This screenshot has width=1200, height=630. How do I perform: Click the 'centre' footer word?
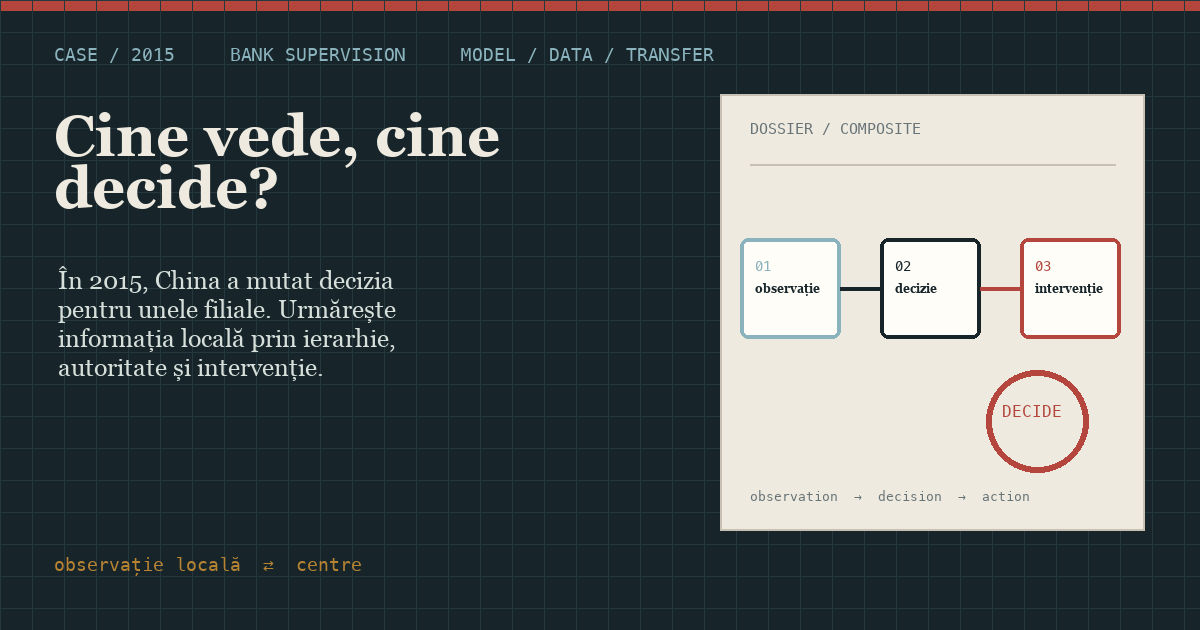point(329,565)
